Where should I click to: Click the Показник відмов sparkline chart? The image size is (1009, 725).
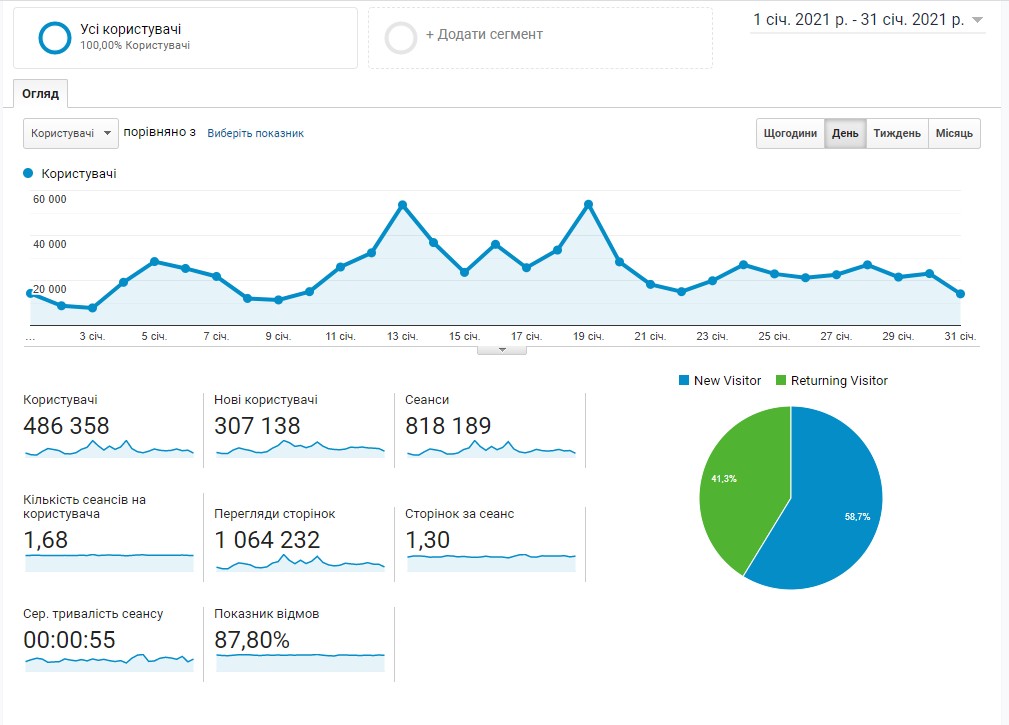coord(300,660)
